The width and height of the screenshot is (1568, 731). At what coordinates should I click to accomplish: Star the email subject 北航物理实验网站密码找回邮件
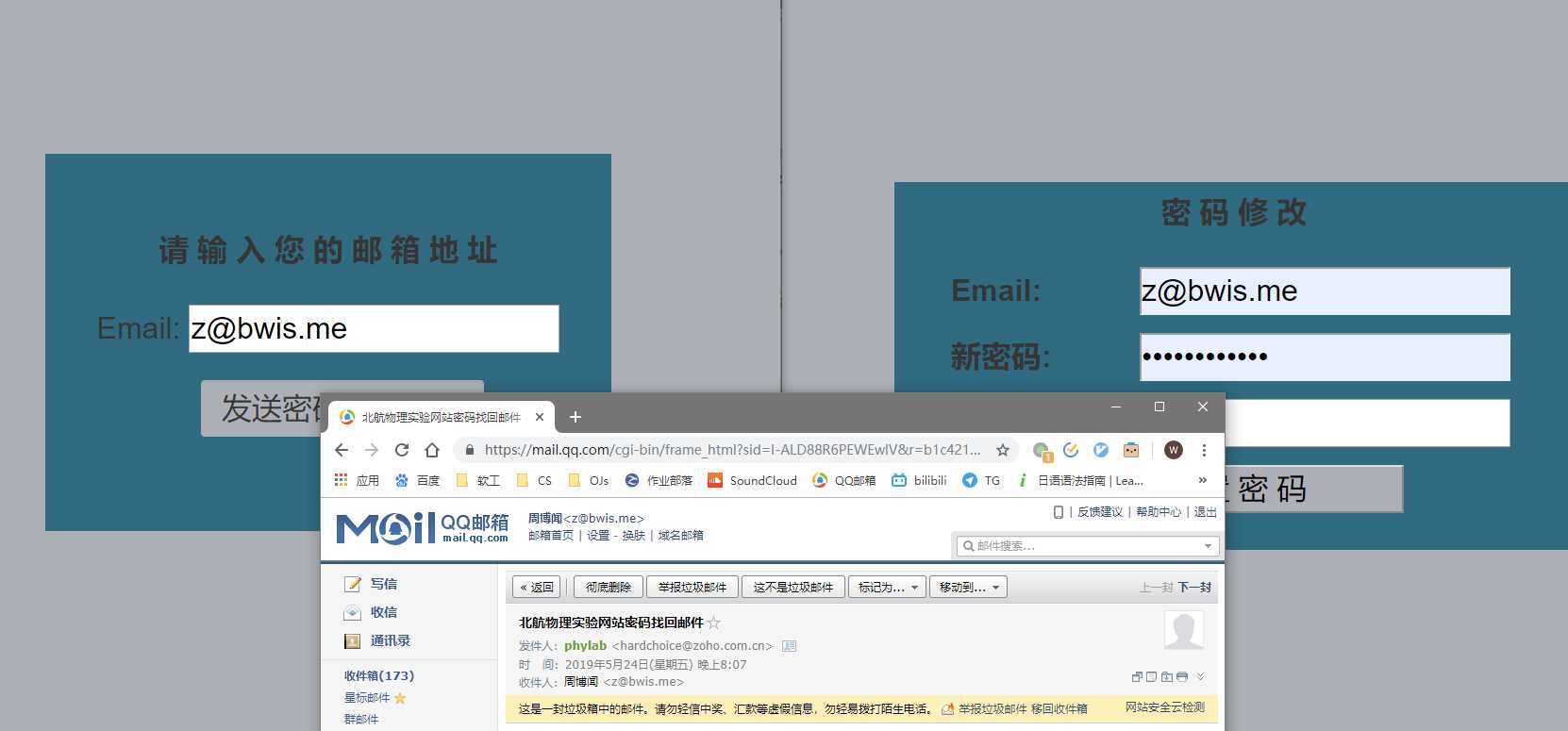coord(714,623)
